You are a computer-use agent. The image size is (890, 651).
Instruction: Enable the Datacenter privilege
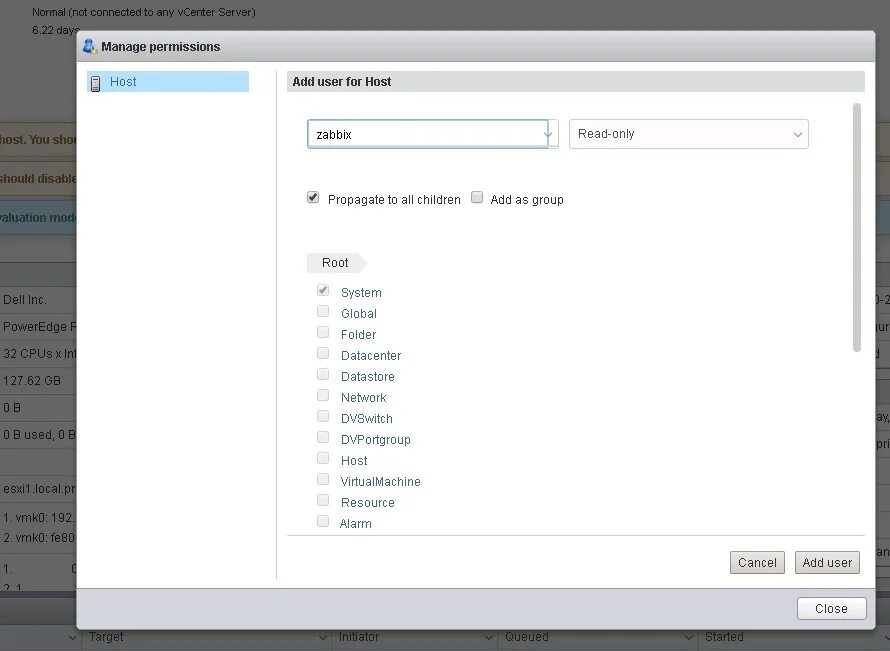pos(322,352)
